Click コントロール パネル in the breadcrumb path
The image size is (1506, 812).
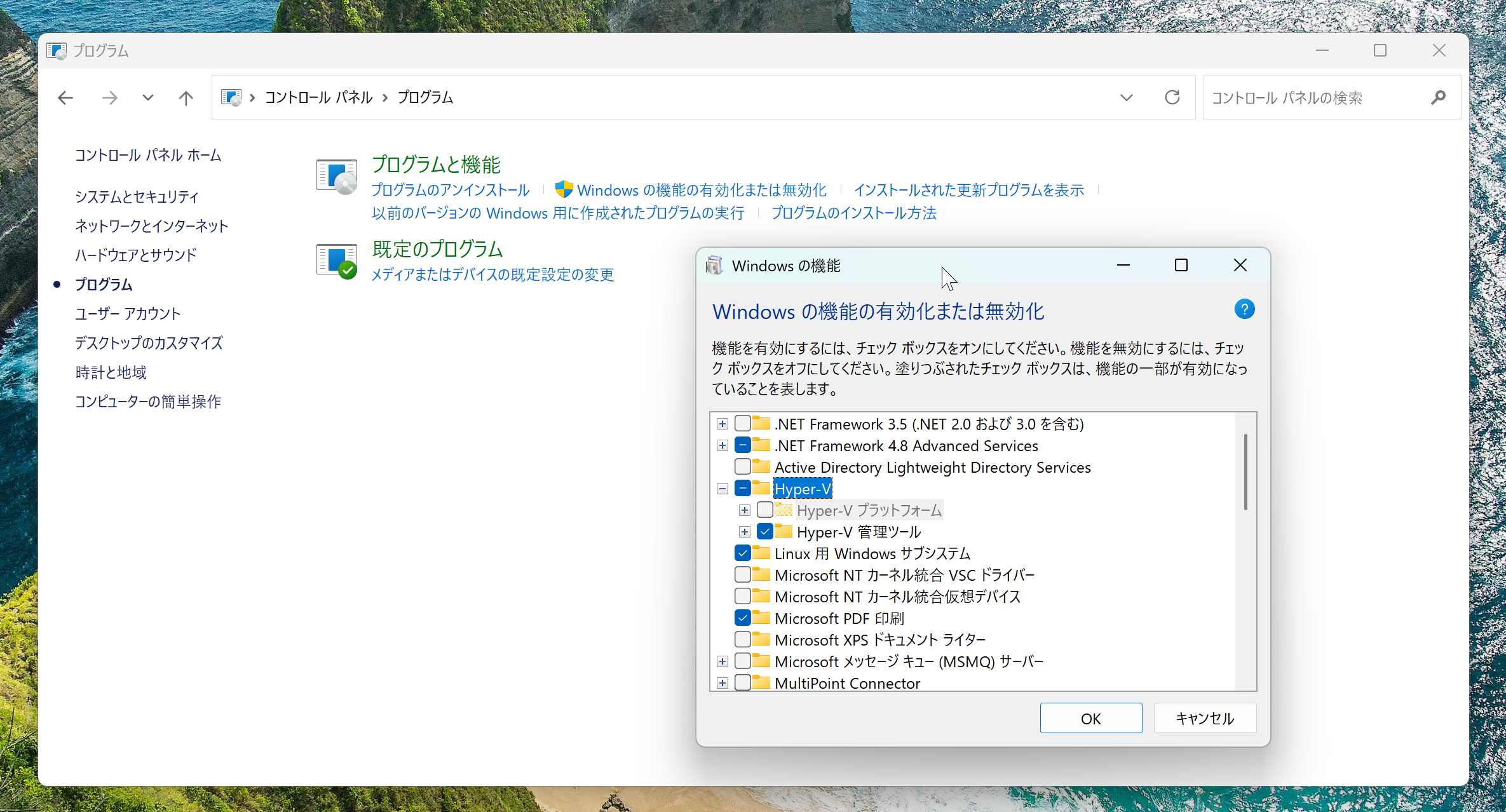[x=318, y=97]
